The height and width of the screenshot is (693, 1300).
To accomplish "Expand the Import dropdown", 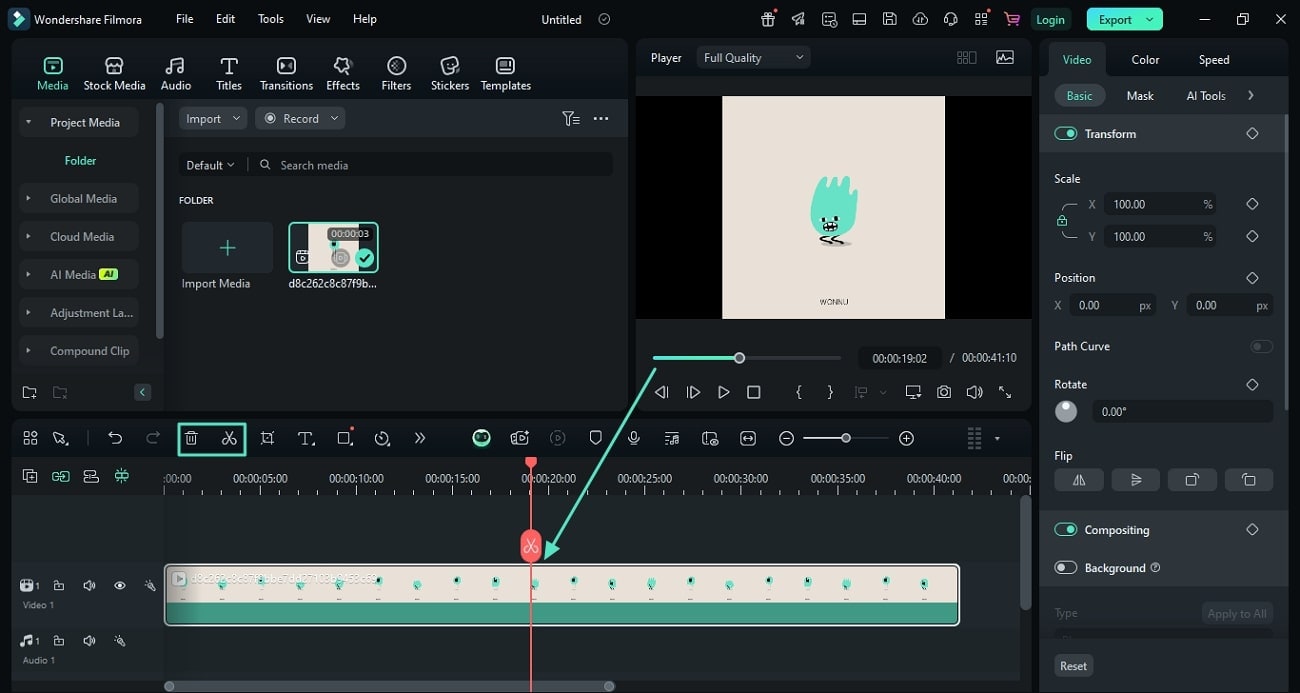I will [212, 118].
